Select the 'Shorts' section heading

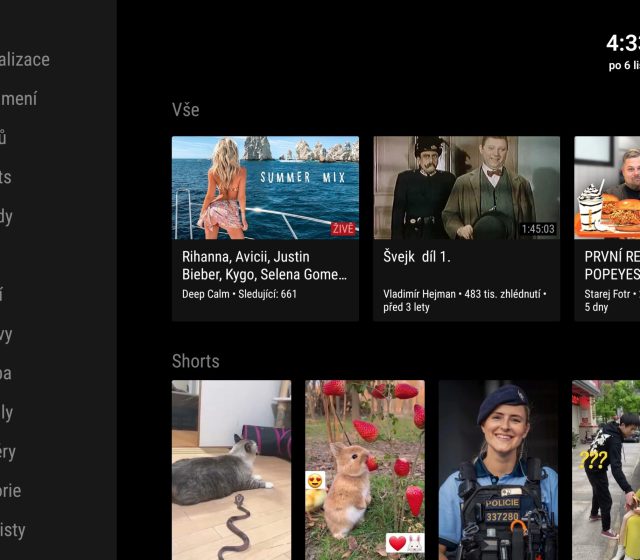pyautogui.click(x=195, y=361)
